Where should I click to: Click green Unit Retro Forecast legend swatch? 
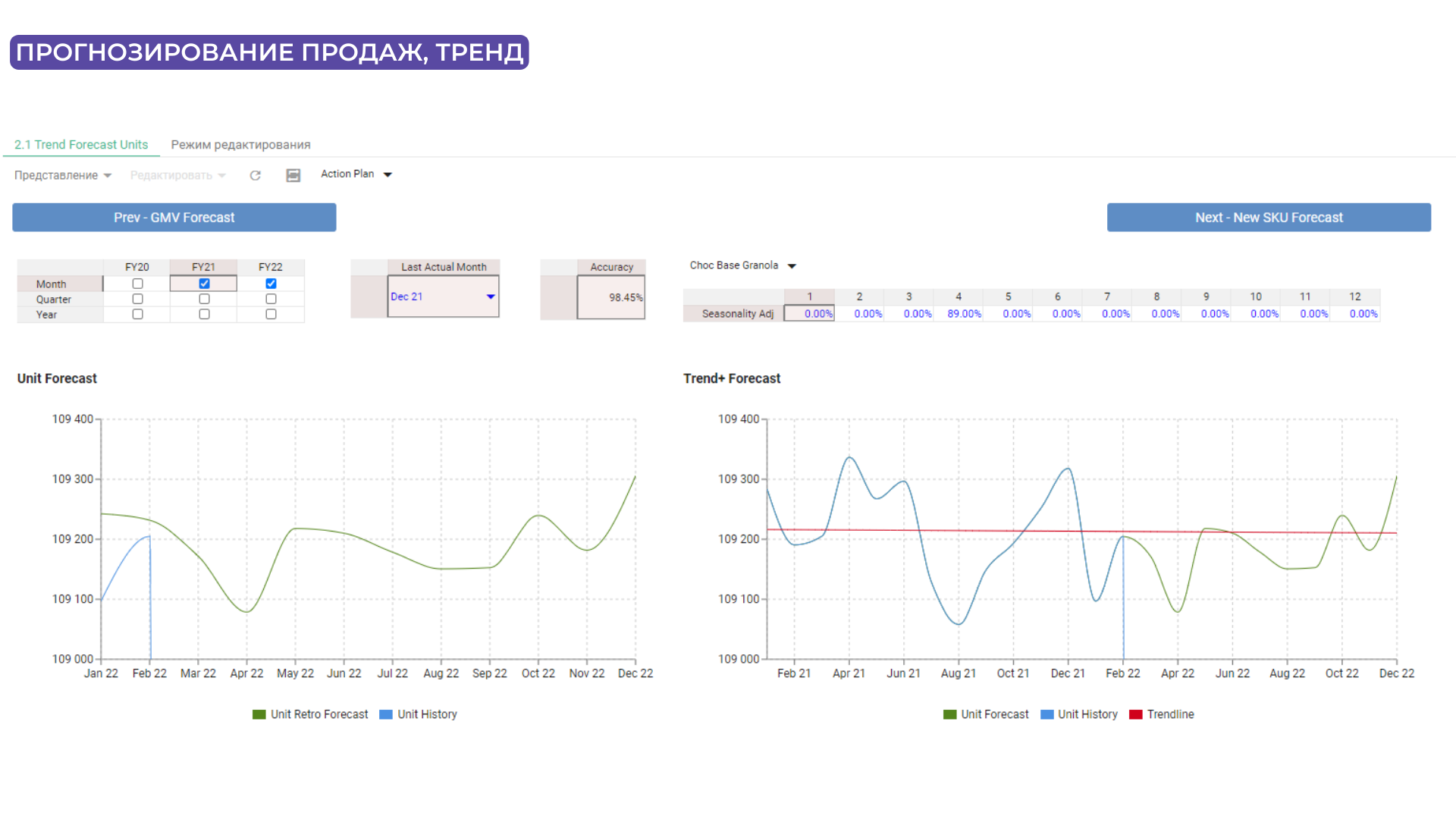(259, 714)
